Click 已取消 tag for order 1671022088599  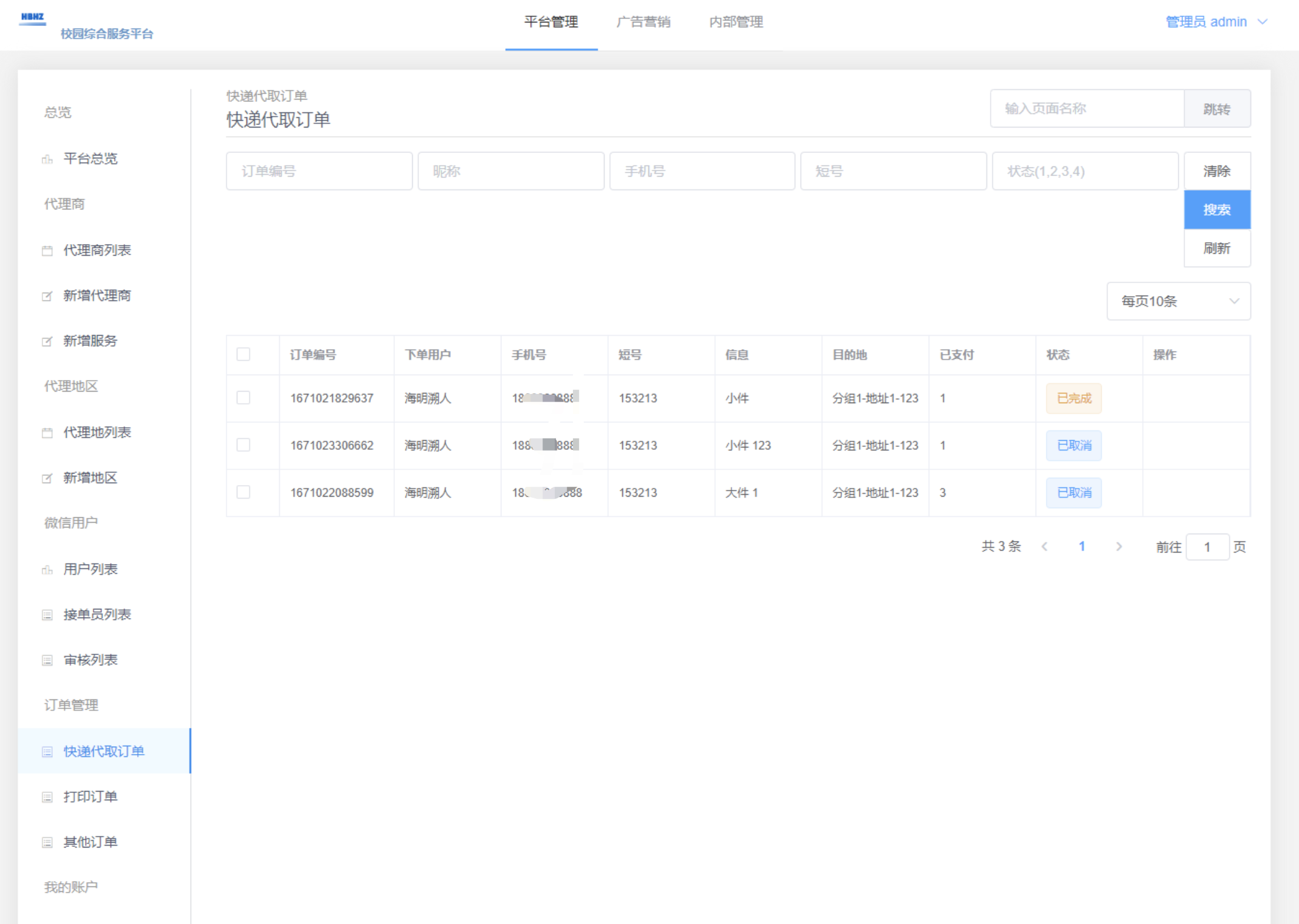click(x=1074, y=492)
